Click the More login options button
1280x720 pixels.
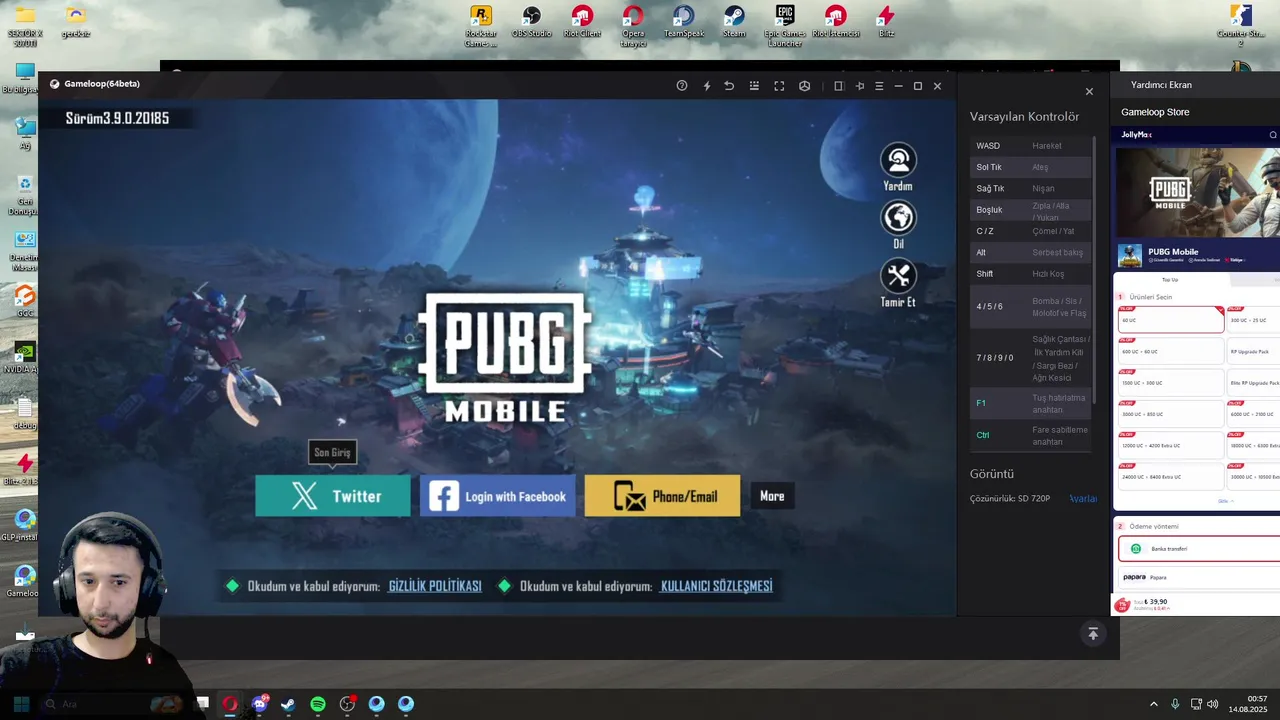coord(772,496)
